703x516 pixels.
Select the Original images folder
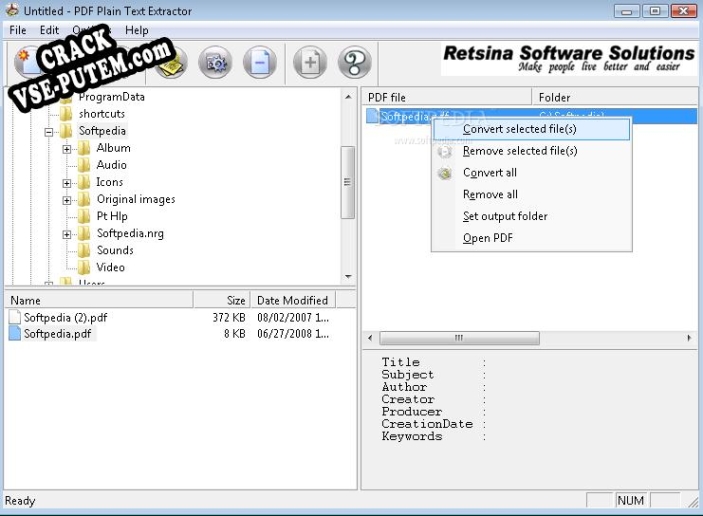click(136, 199)
